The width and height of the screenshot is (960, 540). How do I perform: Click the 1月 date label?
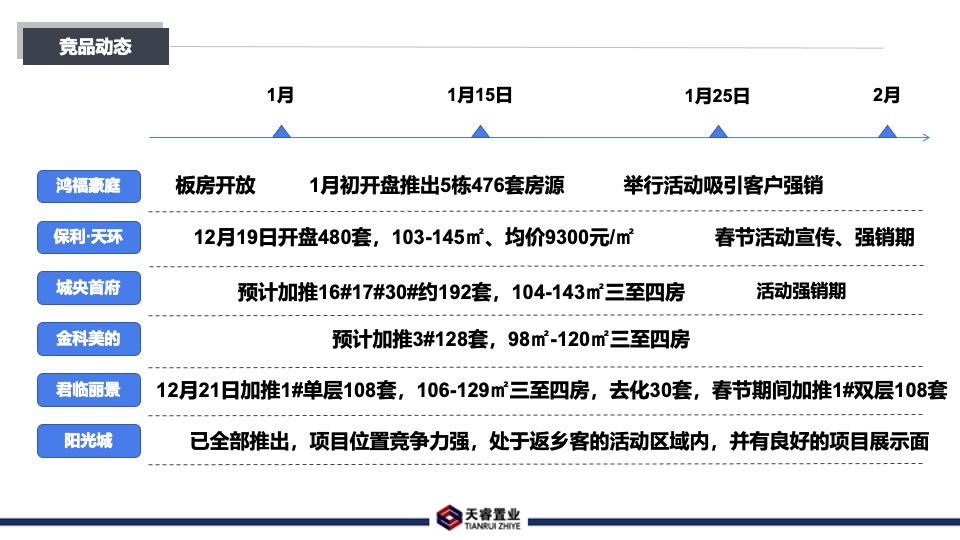pyautogui.click(x=280, y=95)
